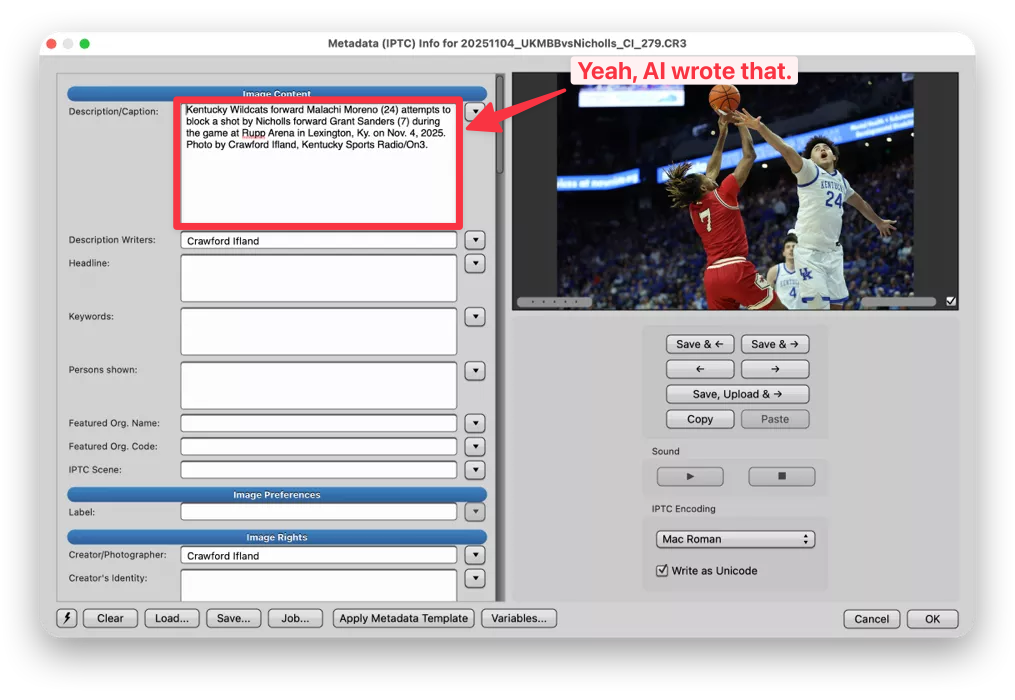Open the Headline field snapshot arrow
Image resolution: width=1015 pixels, height=700 pixels.
[475, 263]
